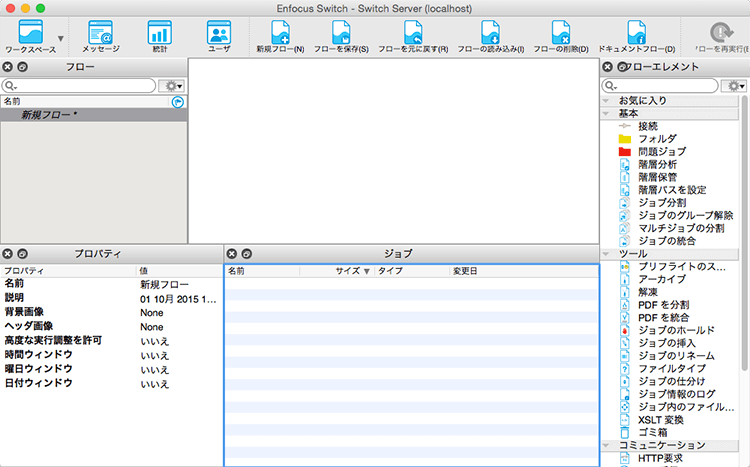Create a new flow with 新規フロー

click(x=280, y=35)
